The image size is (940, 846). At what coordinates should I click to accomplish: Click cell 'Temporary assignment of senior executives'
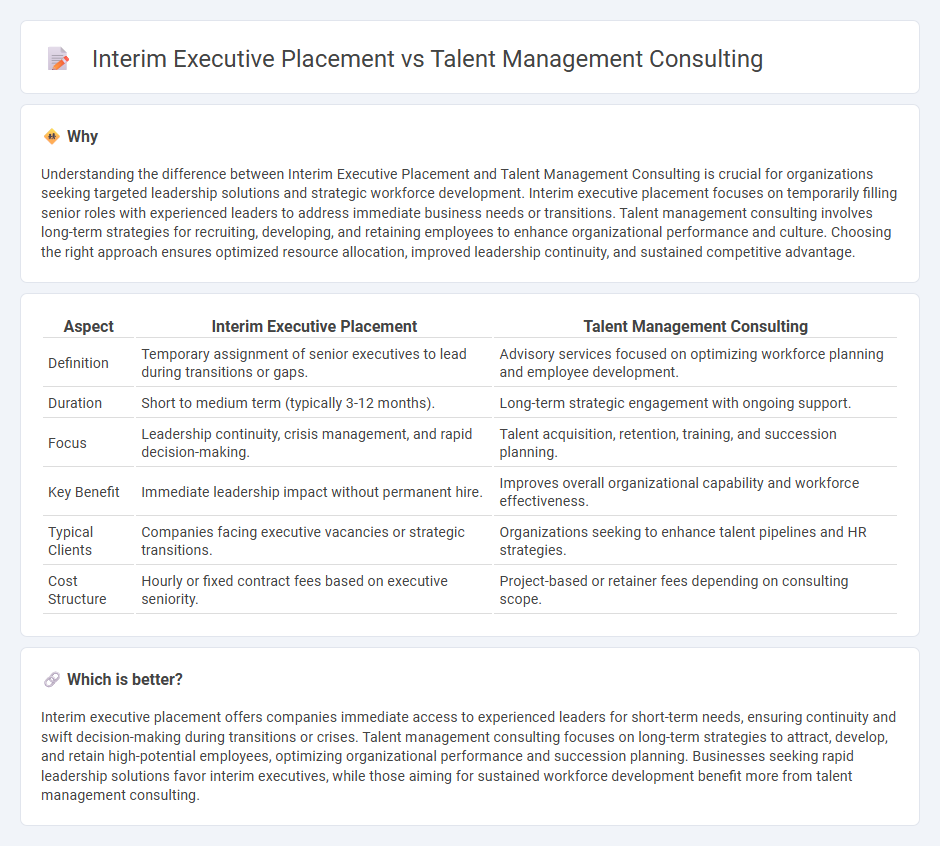[x=314, y=363]
